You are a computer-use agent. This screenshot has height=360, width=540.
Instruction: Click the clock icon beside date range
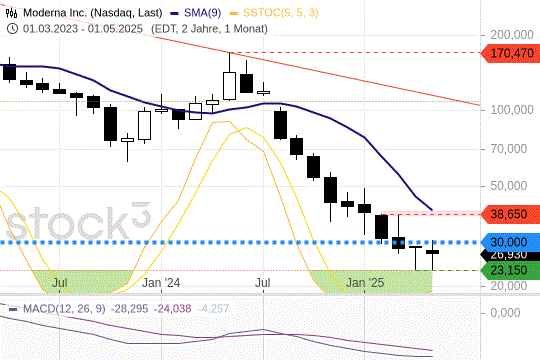(x=12, y=29)
